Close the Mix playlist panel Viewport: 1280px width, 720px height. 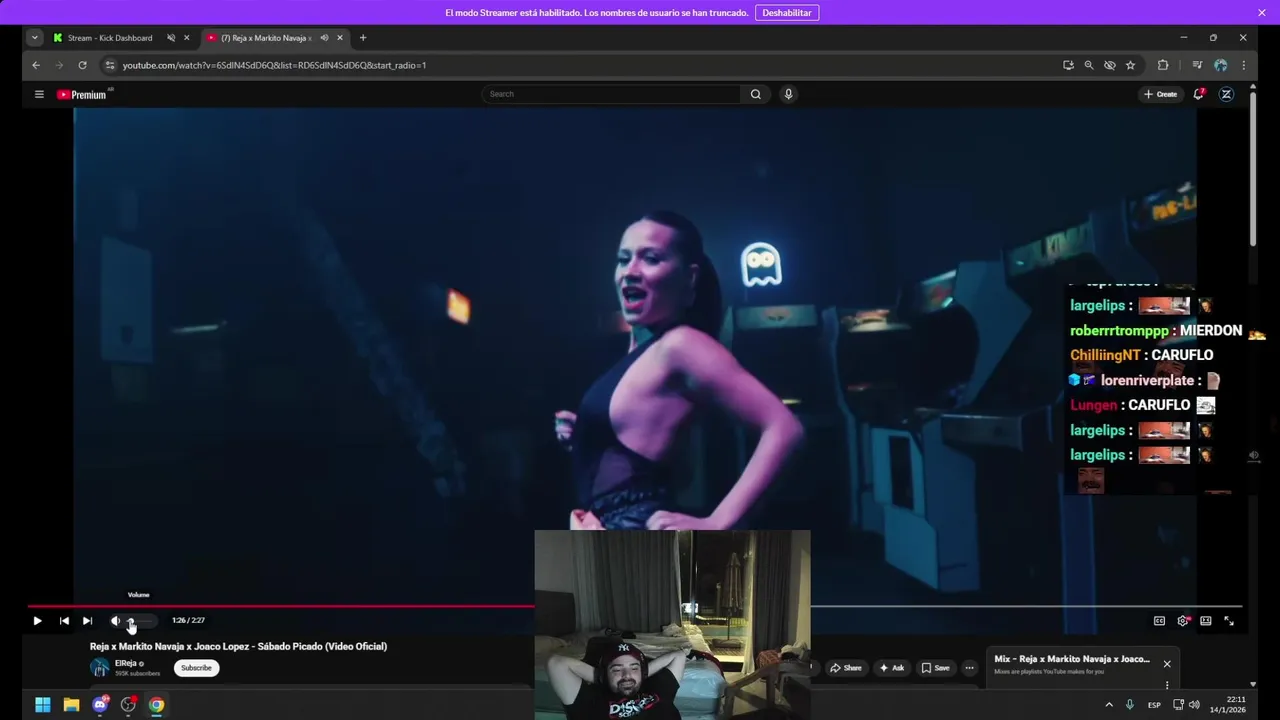pos(1166,663)
